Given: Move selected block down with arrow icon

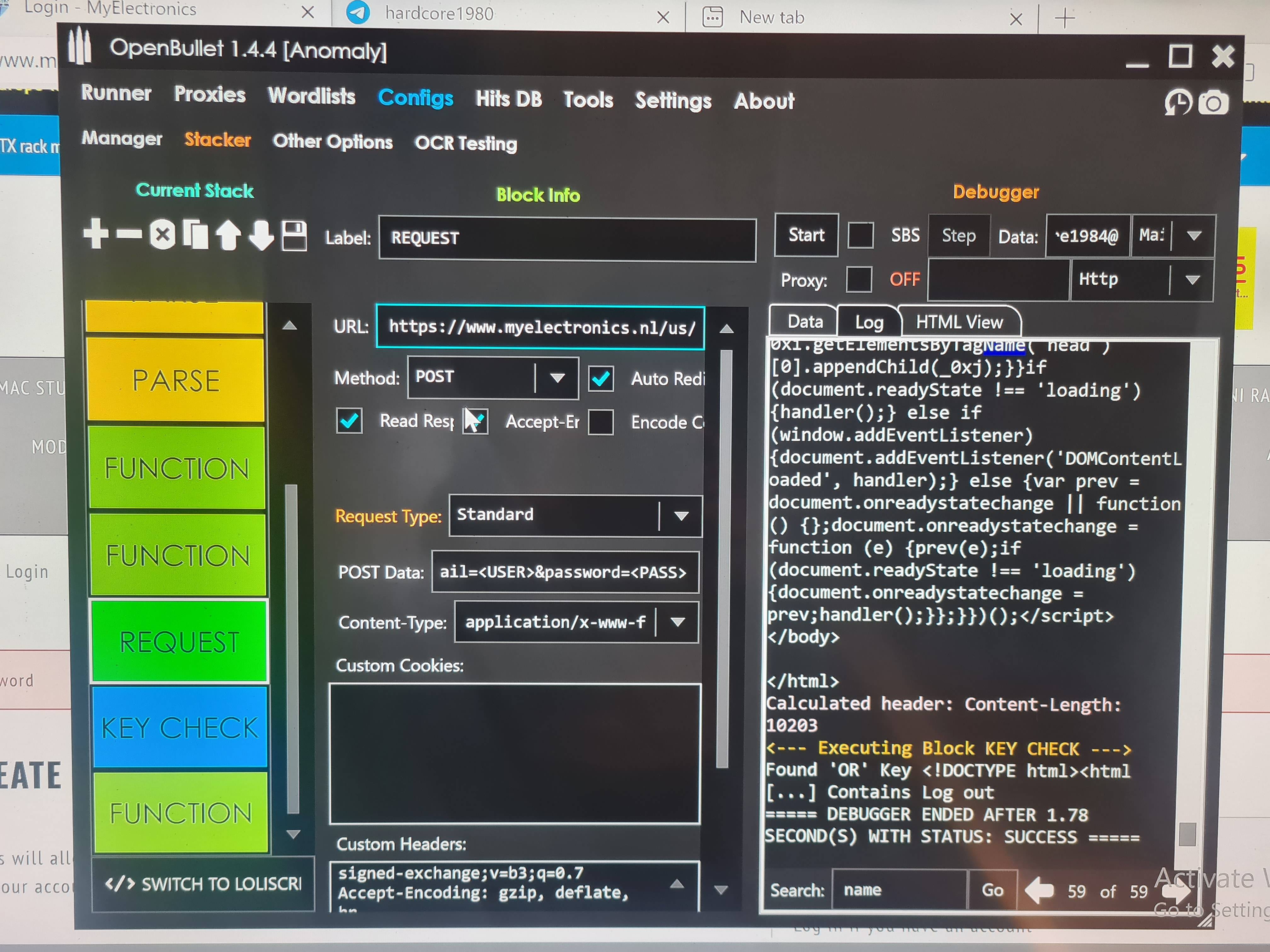Looking at the screenshot, I should [x=261, y=236].
